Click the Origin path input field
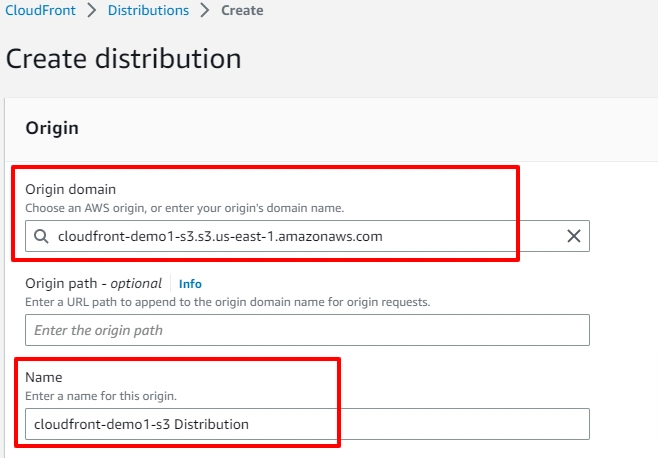Screen dimensions: 658x458 click(x=307, y=330)
